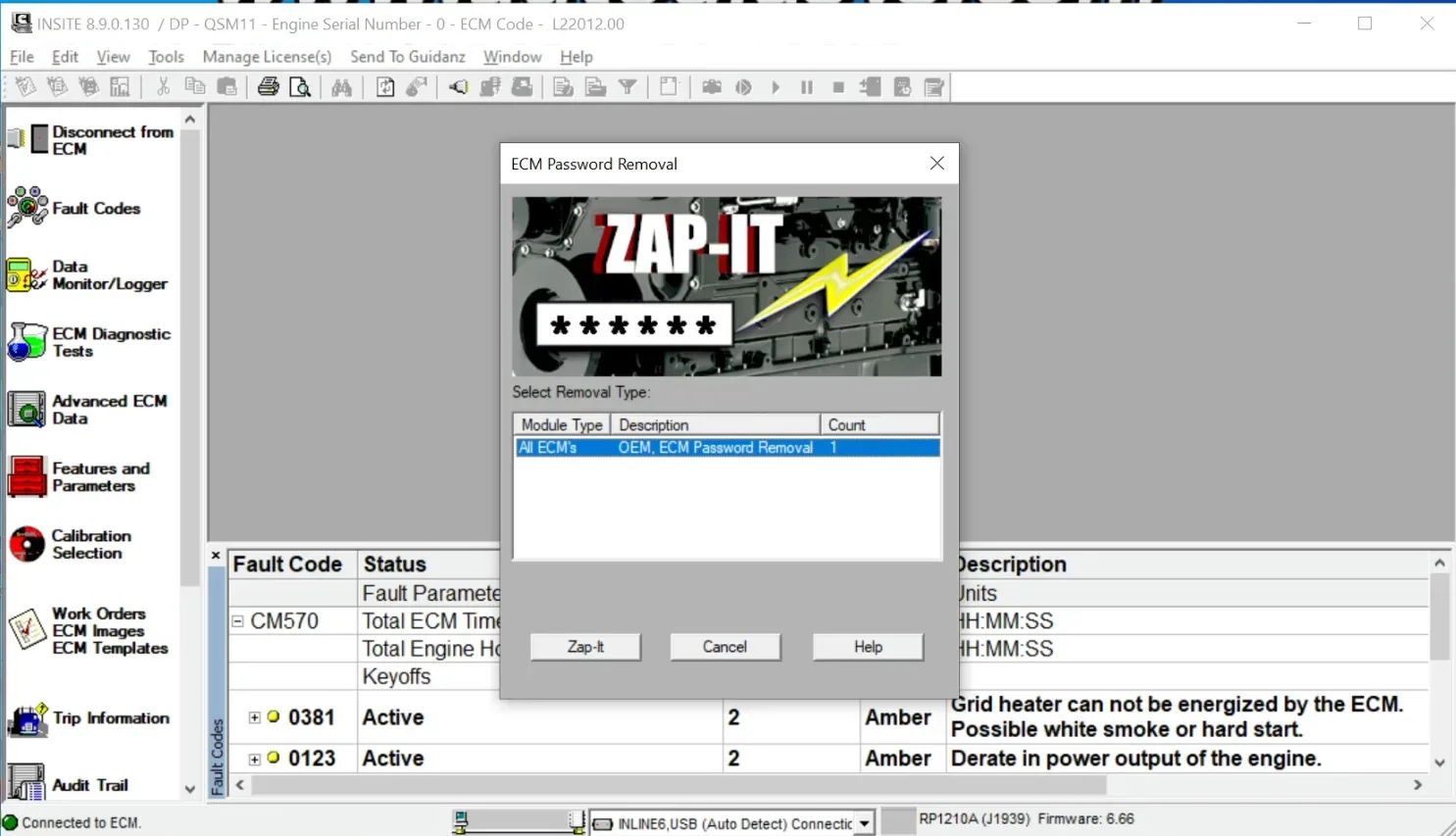Click the Help button in the removal dialog
This screenshot has height=836, width=1456.
pos(868,647)
